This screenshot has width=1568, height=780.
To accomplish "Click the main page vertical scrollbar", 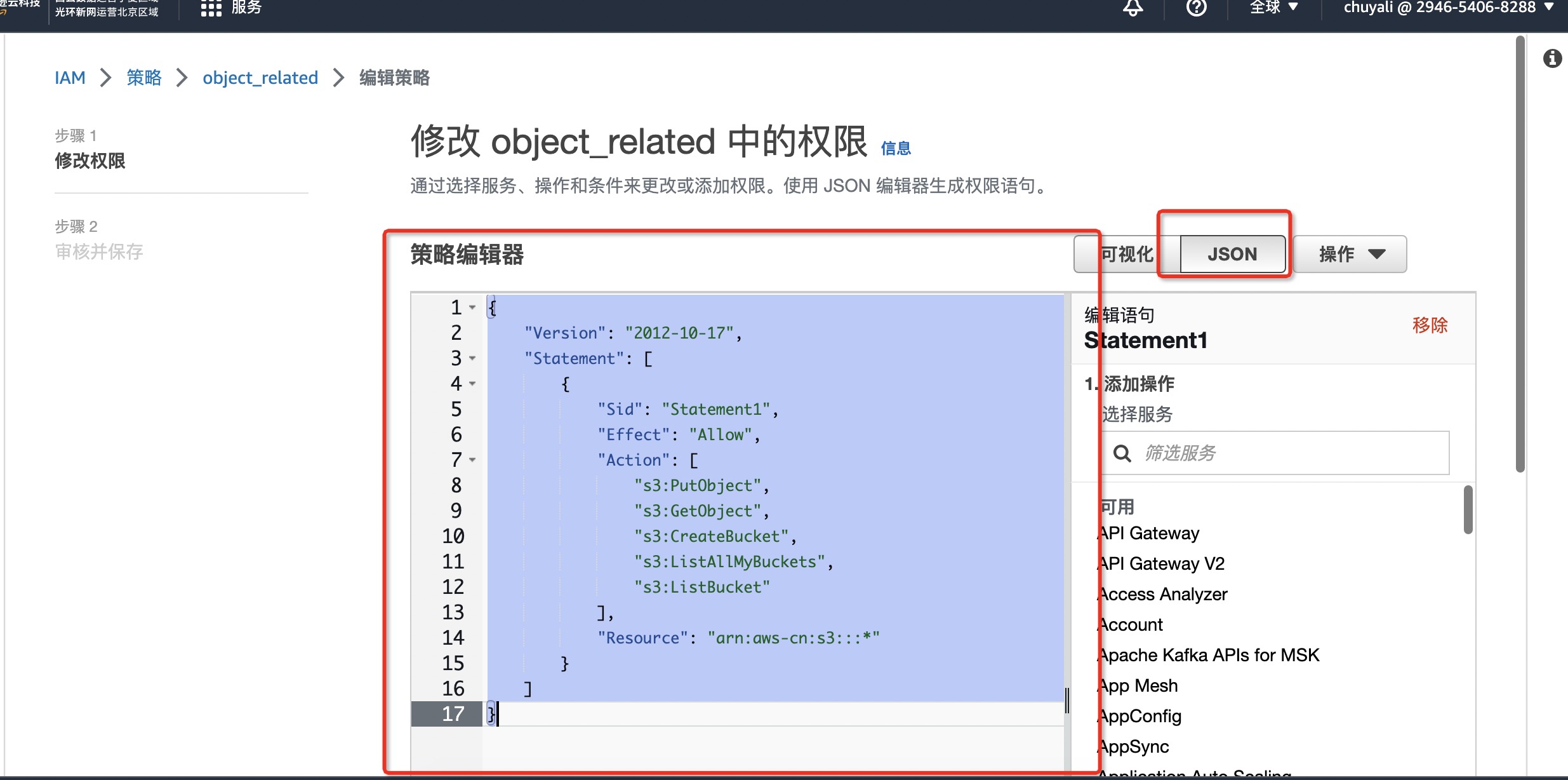I will tap(1520, 254).
